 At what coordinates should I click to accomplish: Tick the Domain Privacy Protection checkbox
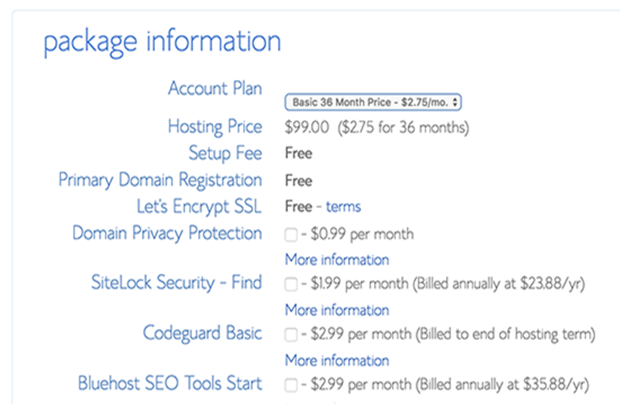coord(291,235)
